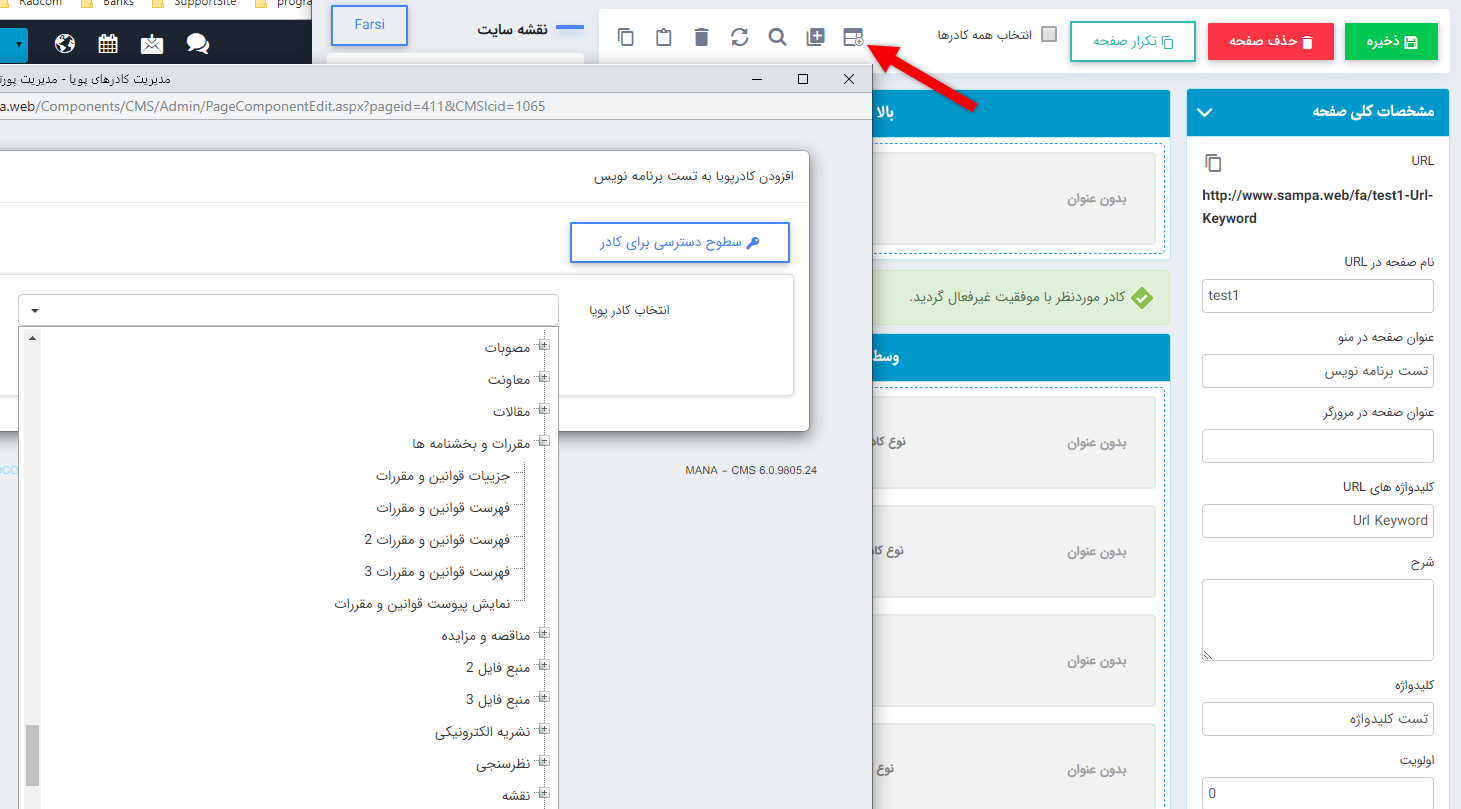Tick the انتخاب همه کادرها checkbox
The height and width of the screenshot is (809, 1461).
(x=1048, y=34)
